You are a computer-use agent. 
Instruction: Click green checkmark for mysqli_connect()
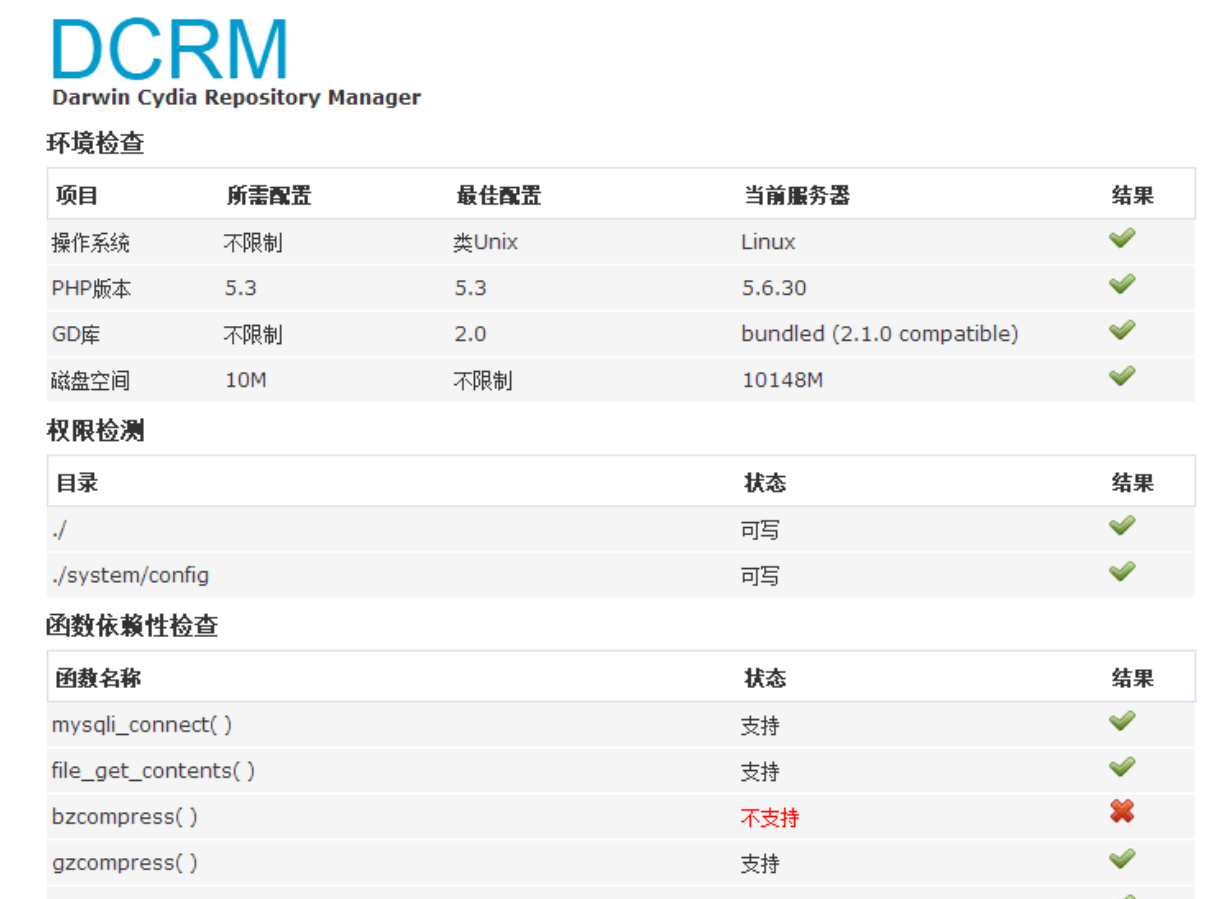point(1122,721)
